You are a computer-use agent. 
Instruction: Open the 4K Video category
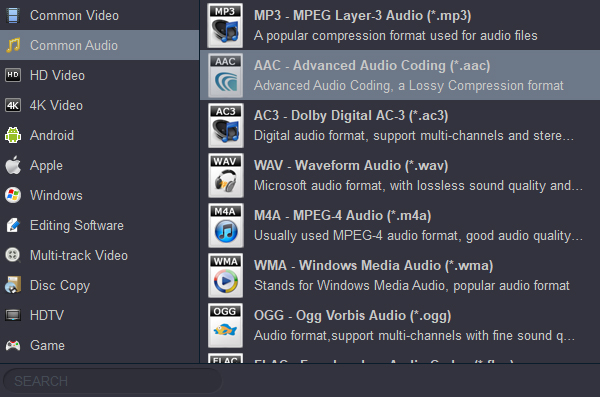pyautogui.click(x=99, y=105)
